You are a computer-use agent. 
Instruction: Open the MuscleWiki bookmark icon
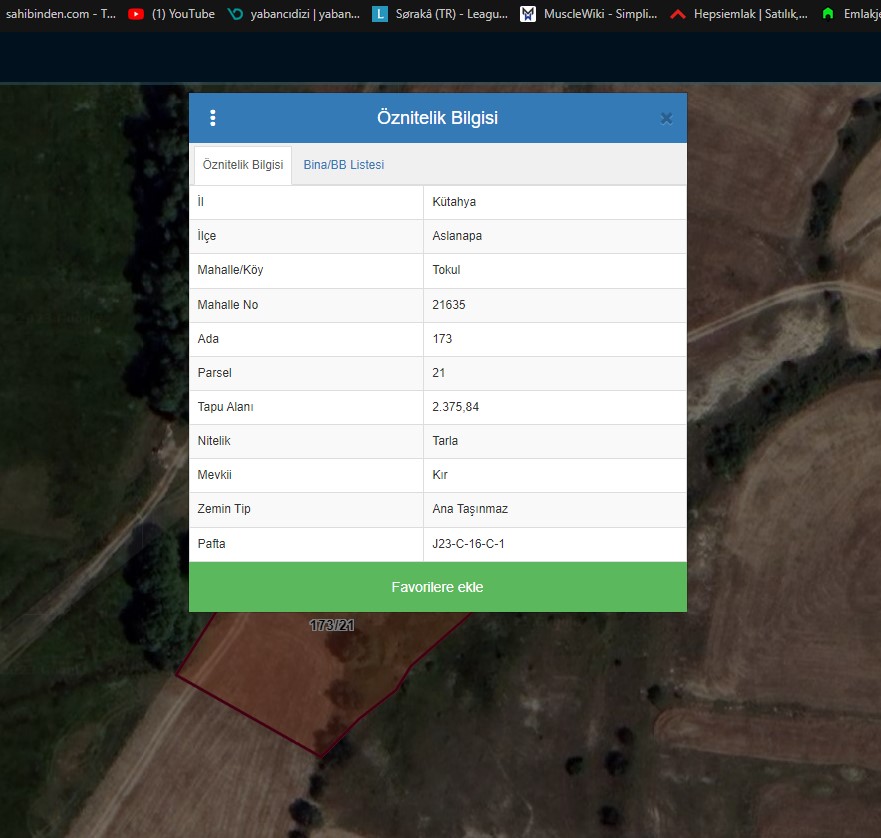[528, 14]
